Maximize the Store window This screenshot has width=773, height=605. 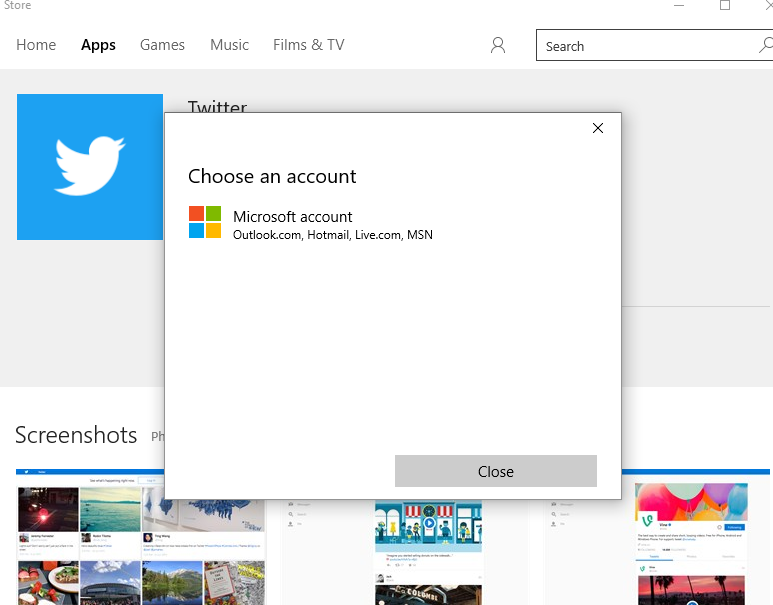[x=725, y=5]
